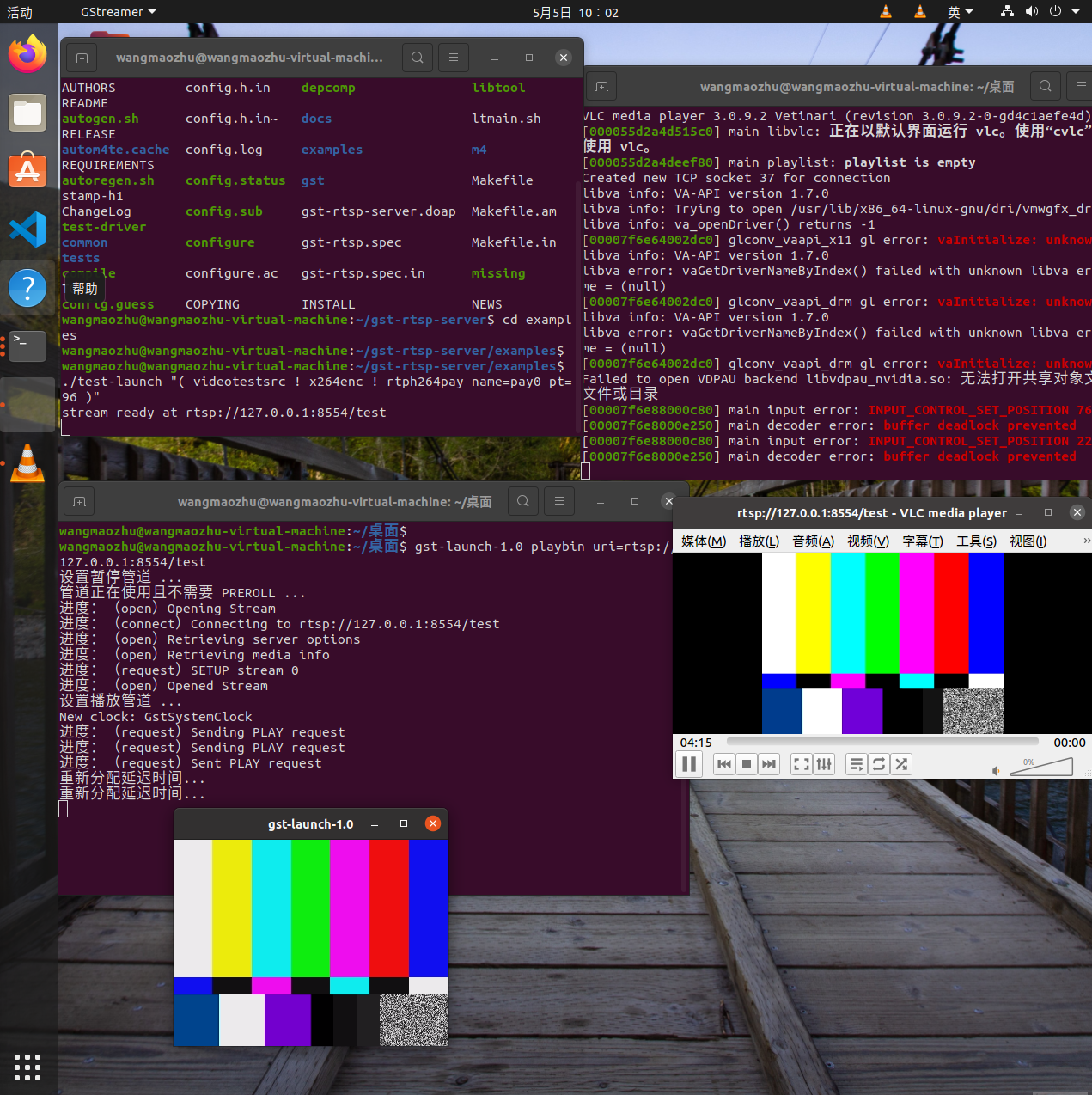Open new tab in gst-launch playbin terminal
The height and width of the screenshot is (1095, 1092).
[79, 501]
